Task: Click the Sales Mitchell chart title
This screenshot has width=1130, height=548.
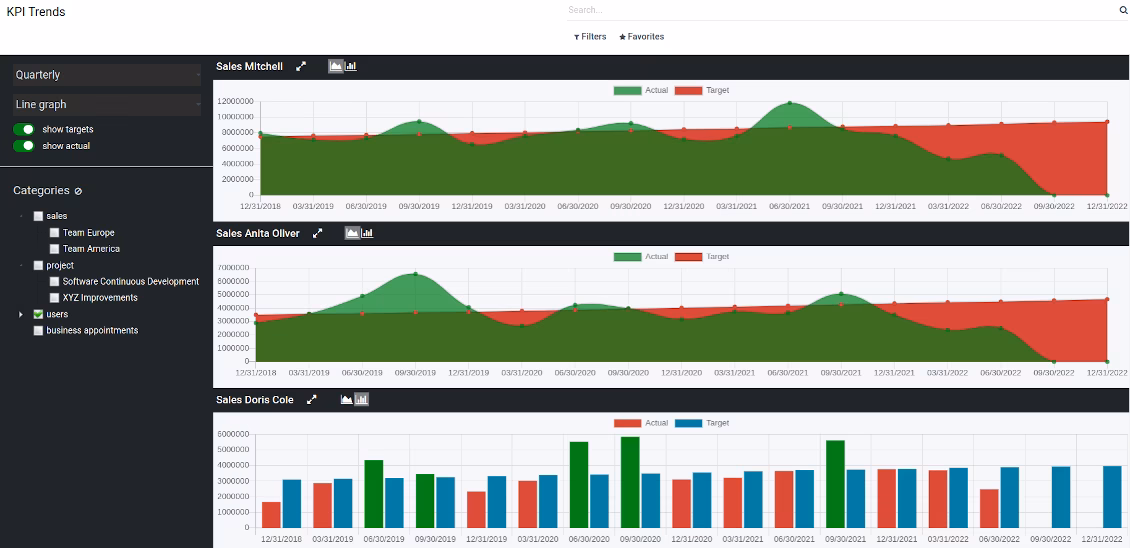Action: tap(249, 66)
